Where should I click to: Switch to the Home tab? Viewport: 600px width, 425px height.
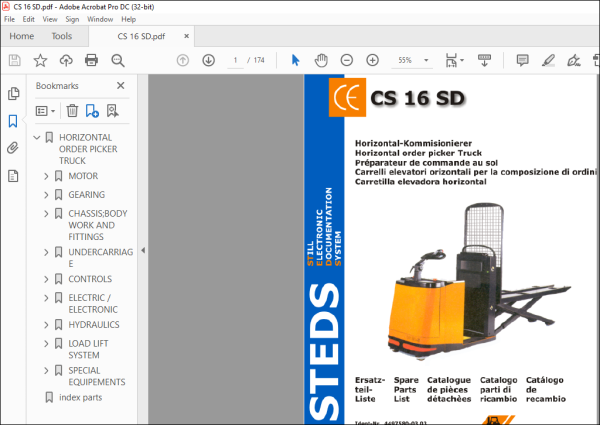point(21,36)
